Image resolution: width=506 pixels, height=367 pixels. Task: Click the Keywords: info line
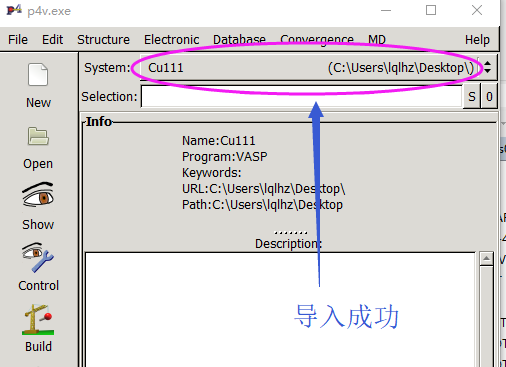(x=211, y=173)
